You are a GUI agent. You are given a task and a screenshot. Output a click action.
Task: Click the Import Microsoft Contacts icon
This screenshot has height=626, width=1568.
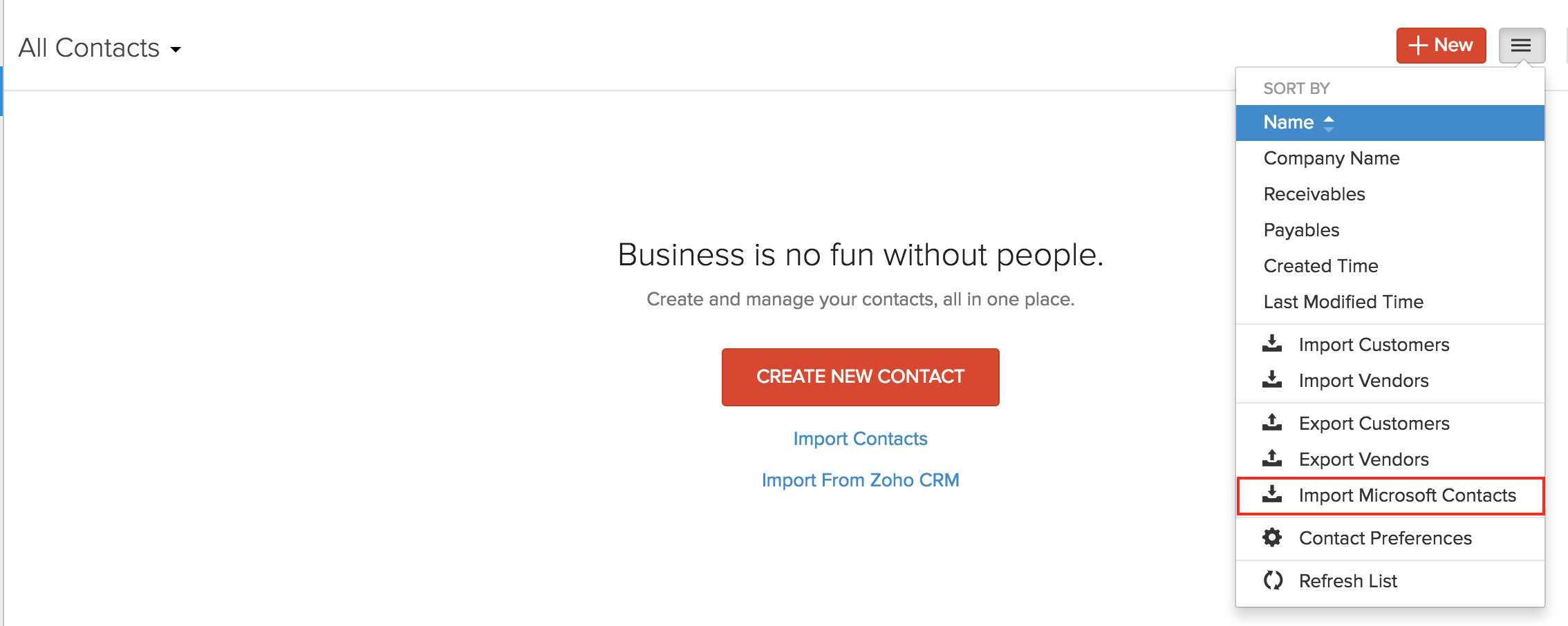1272,495
